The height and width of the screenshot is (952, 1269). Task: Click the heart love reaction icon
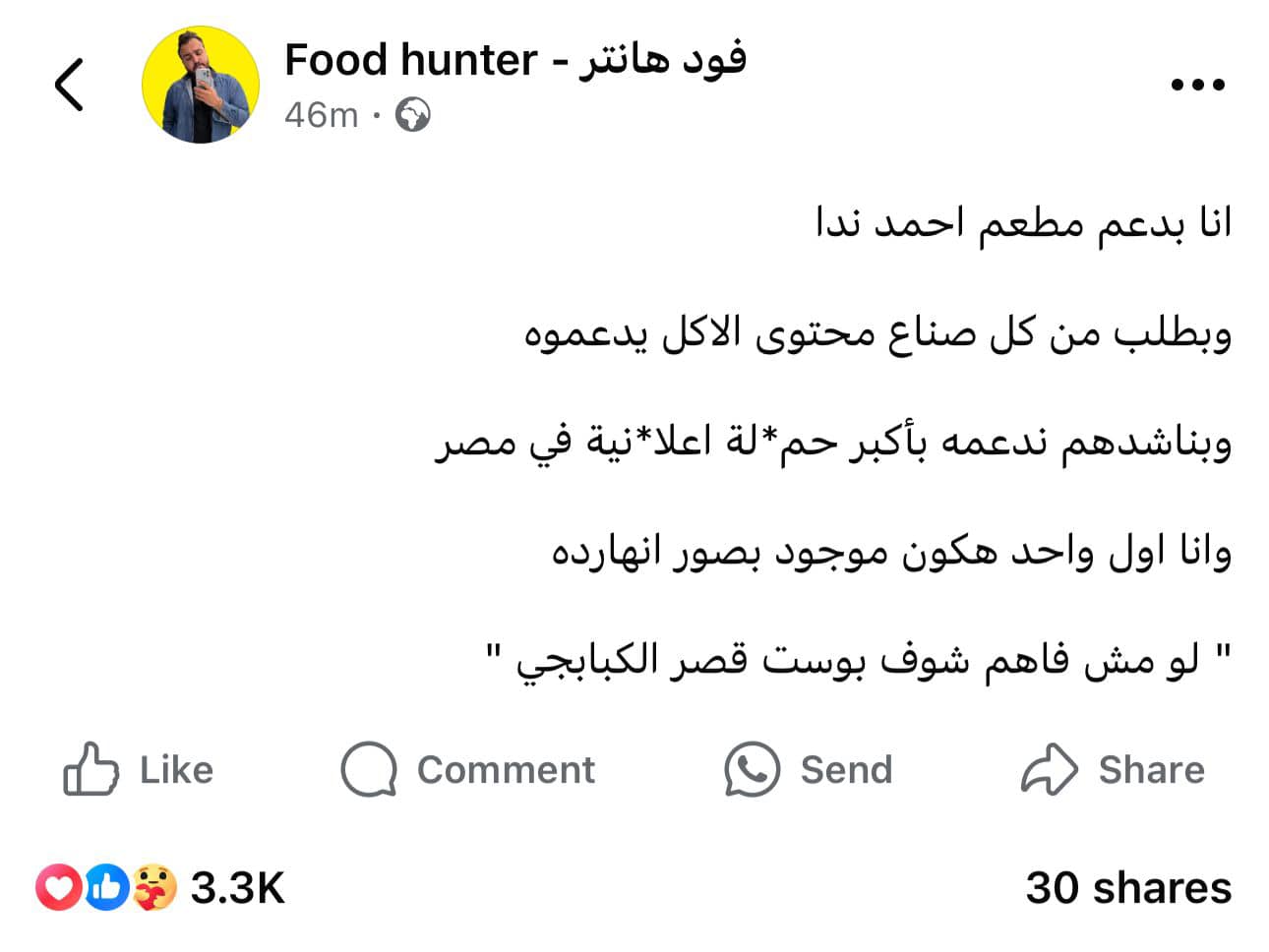click(59, 888)
